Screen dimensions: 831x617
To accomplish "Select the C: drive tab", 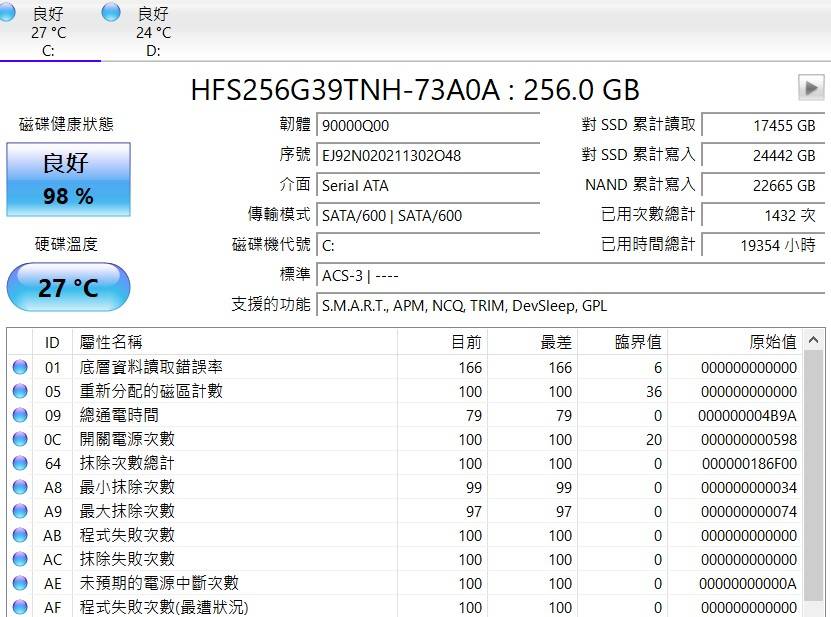I will pos(48,32).
